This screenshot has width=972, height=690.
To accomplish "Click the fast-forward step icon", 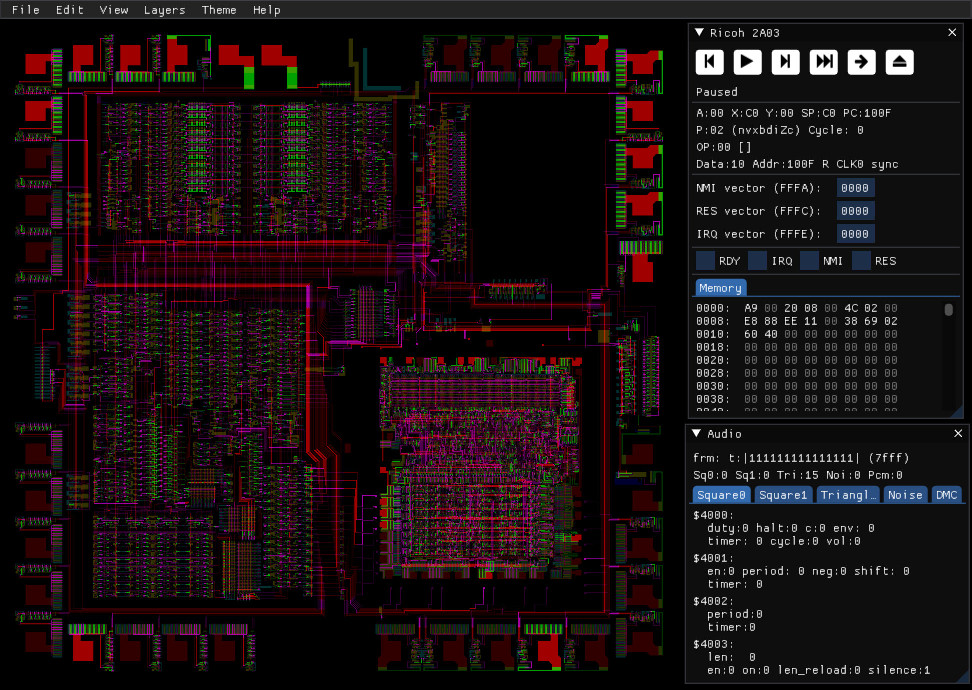I will (x=824, y=62).
